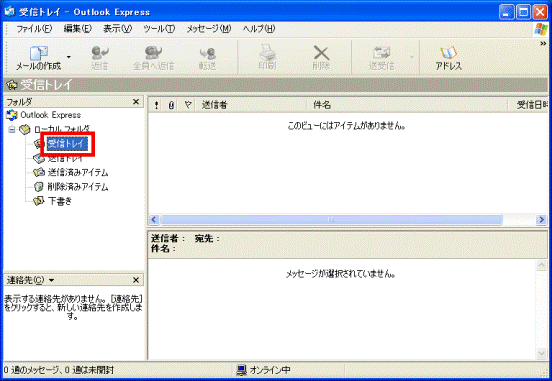Image resolution: width=552 pixels, height=381 pixels.
Task: Open the ツール(T) menu
Action: point(159,29)
